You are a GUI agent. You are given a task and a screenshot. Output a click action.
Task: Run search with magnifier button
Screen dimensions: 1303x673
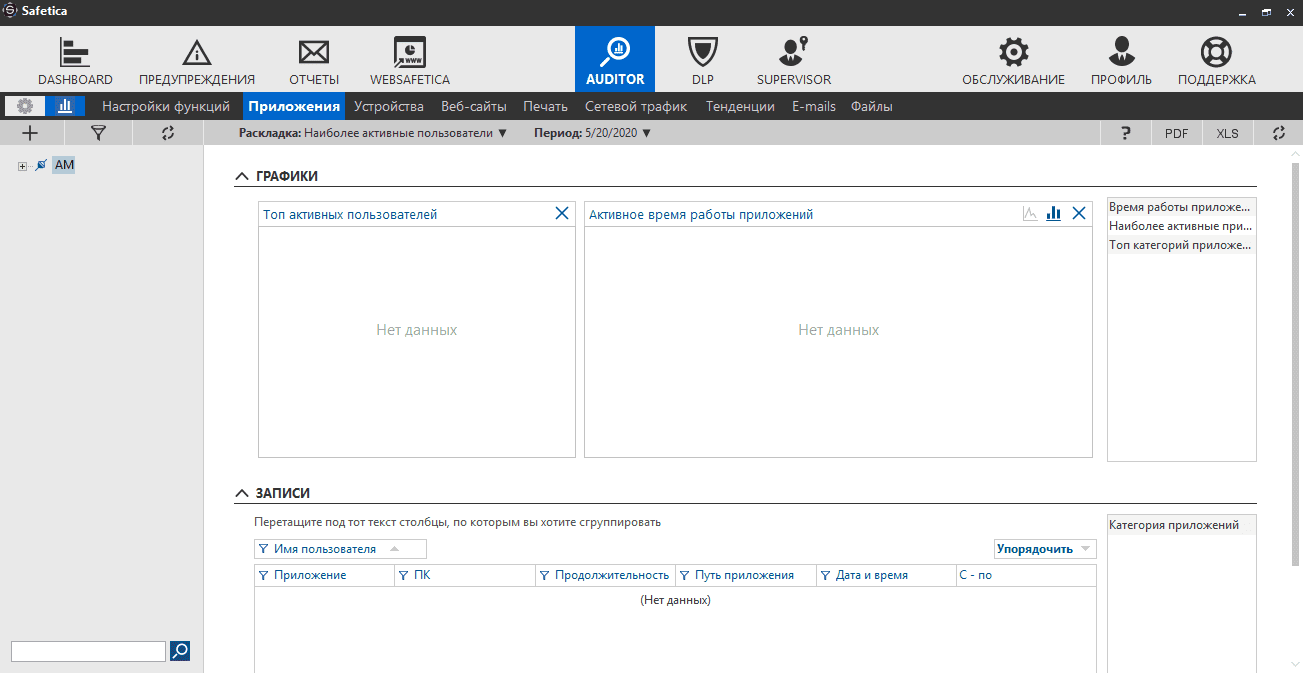point(180,651)
